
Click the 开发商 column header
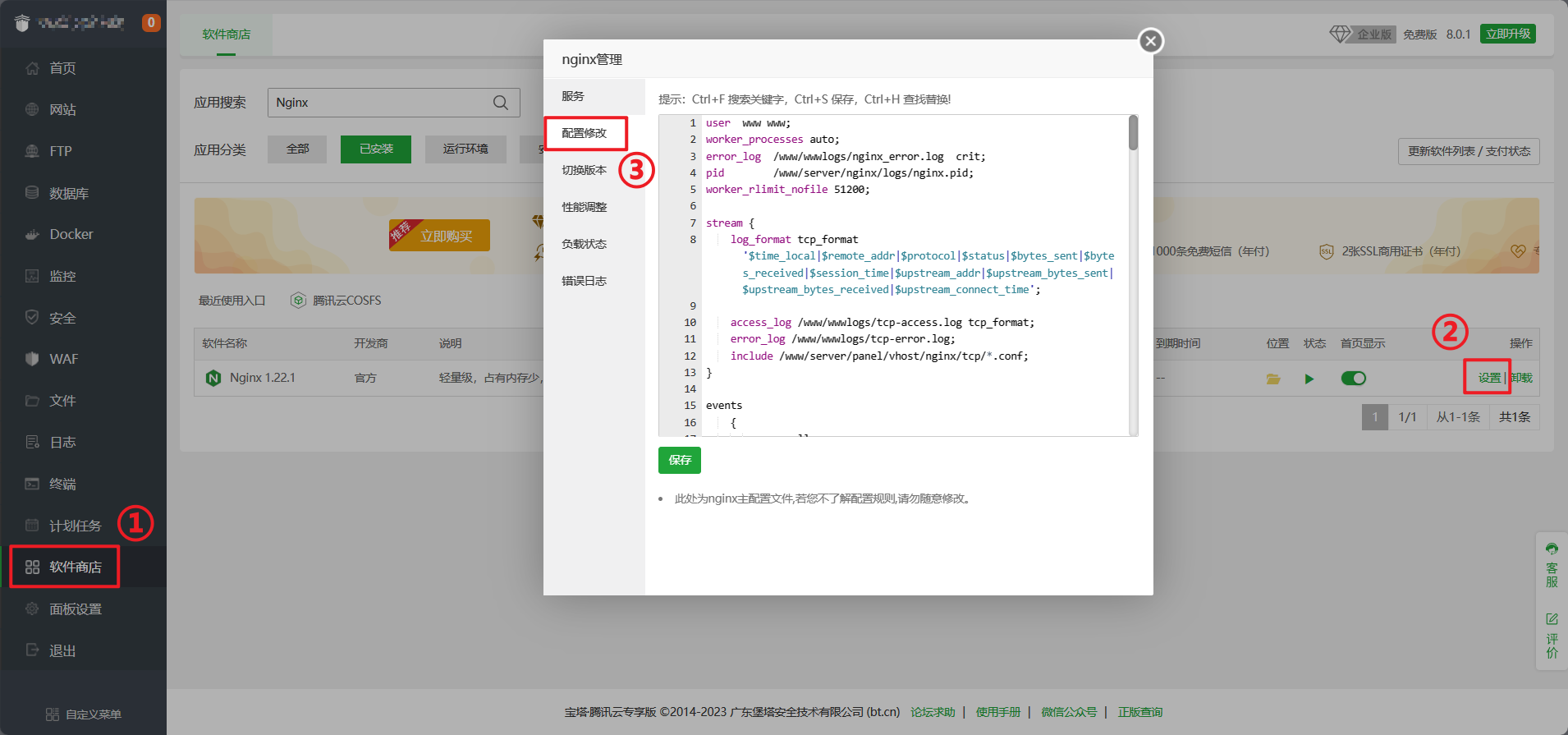point(371,343)
